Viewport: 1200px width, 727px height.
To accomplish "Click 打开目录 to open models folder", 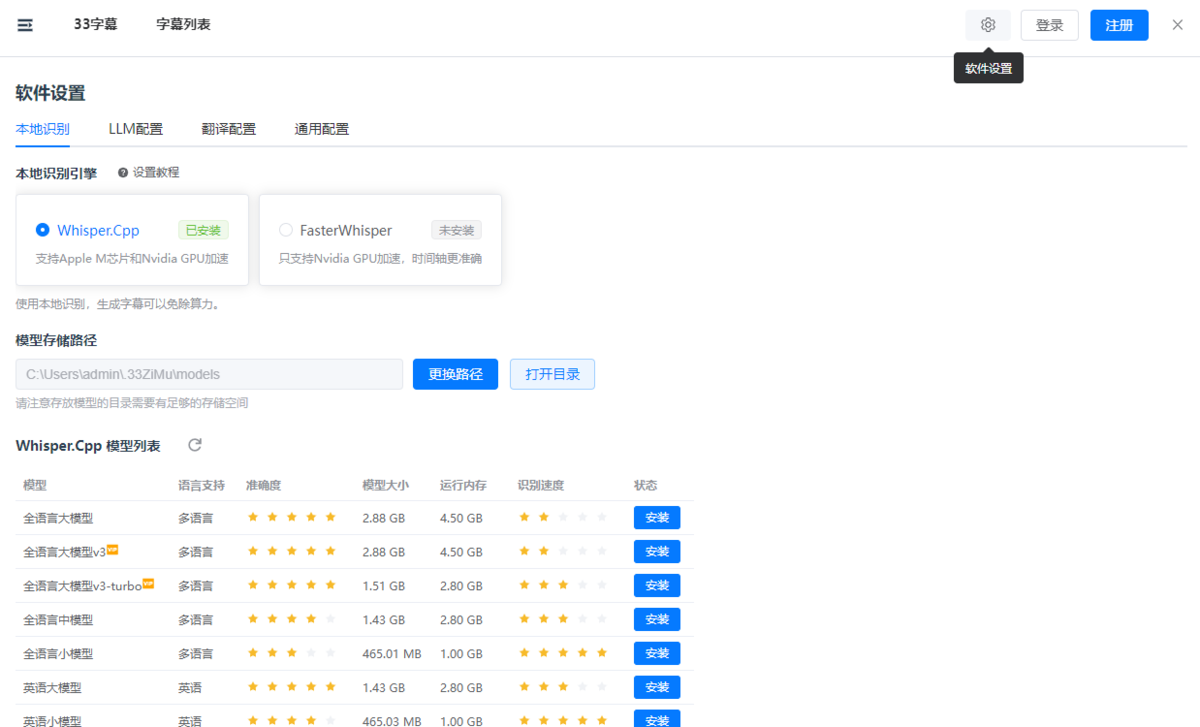I will (x=552, y=374).
